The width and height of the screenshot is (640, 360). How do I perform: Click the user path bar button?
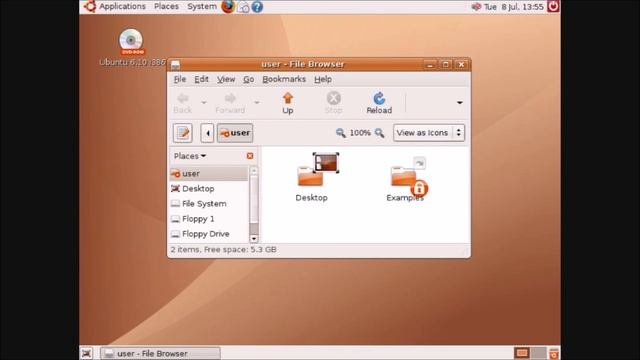click(235, 133)
